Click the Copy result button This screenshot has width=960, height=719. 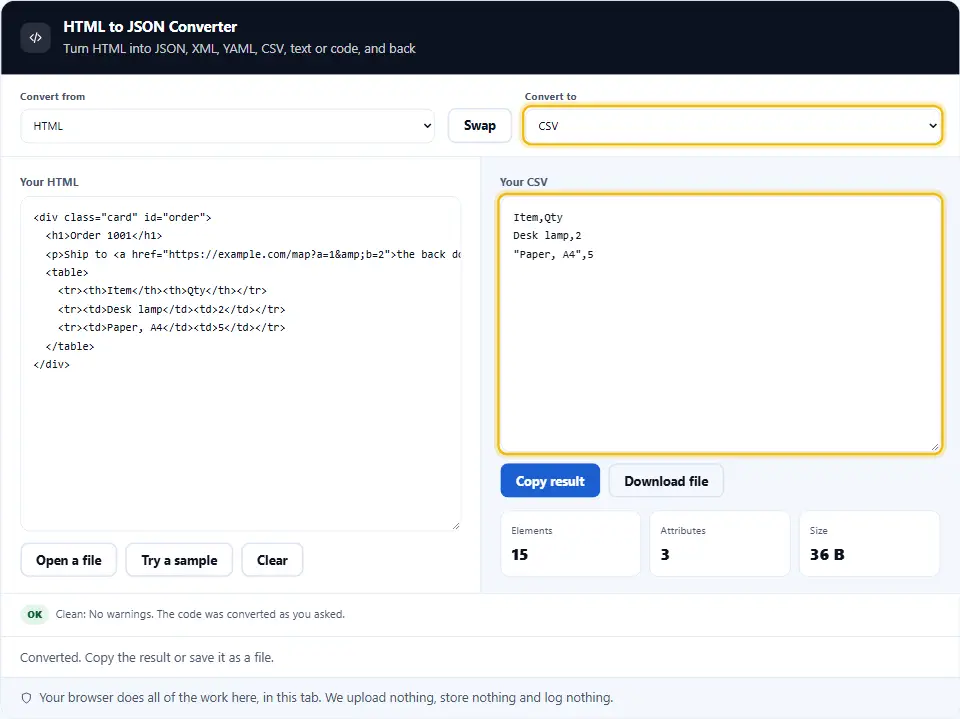[x=550, y=481]
